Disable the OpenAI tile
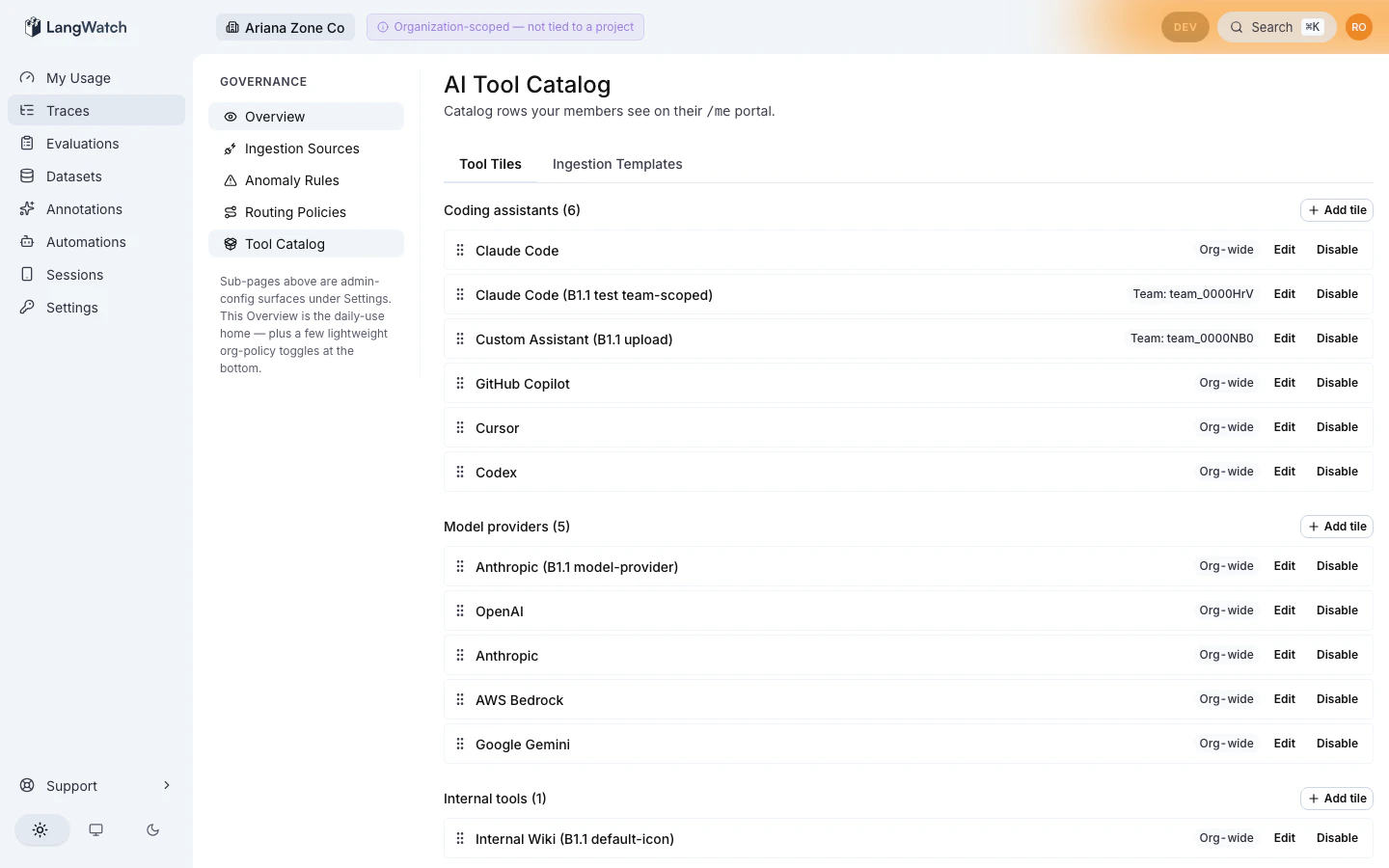Viewport: 1389px width, 868px height. click(x=1337, y=610)
